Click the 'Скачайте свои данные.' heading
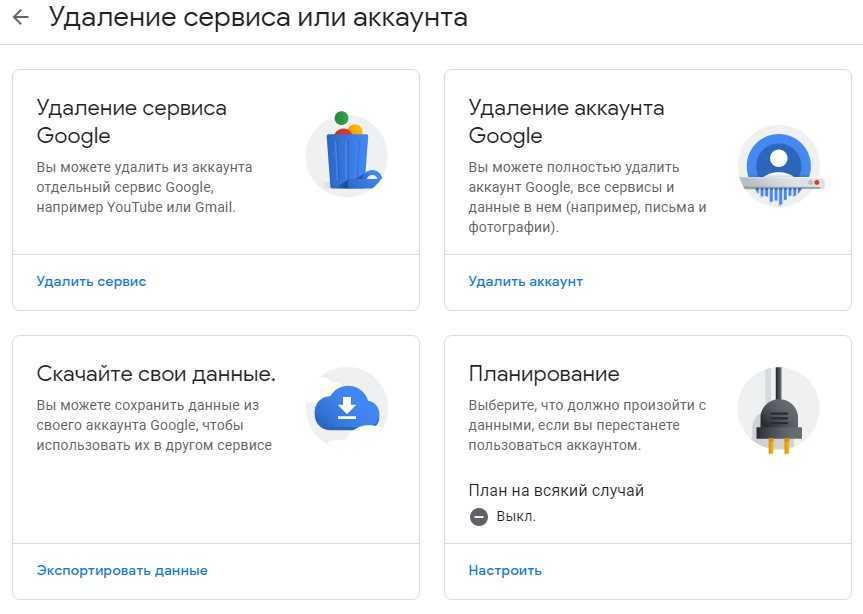 156,374
